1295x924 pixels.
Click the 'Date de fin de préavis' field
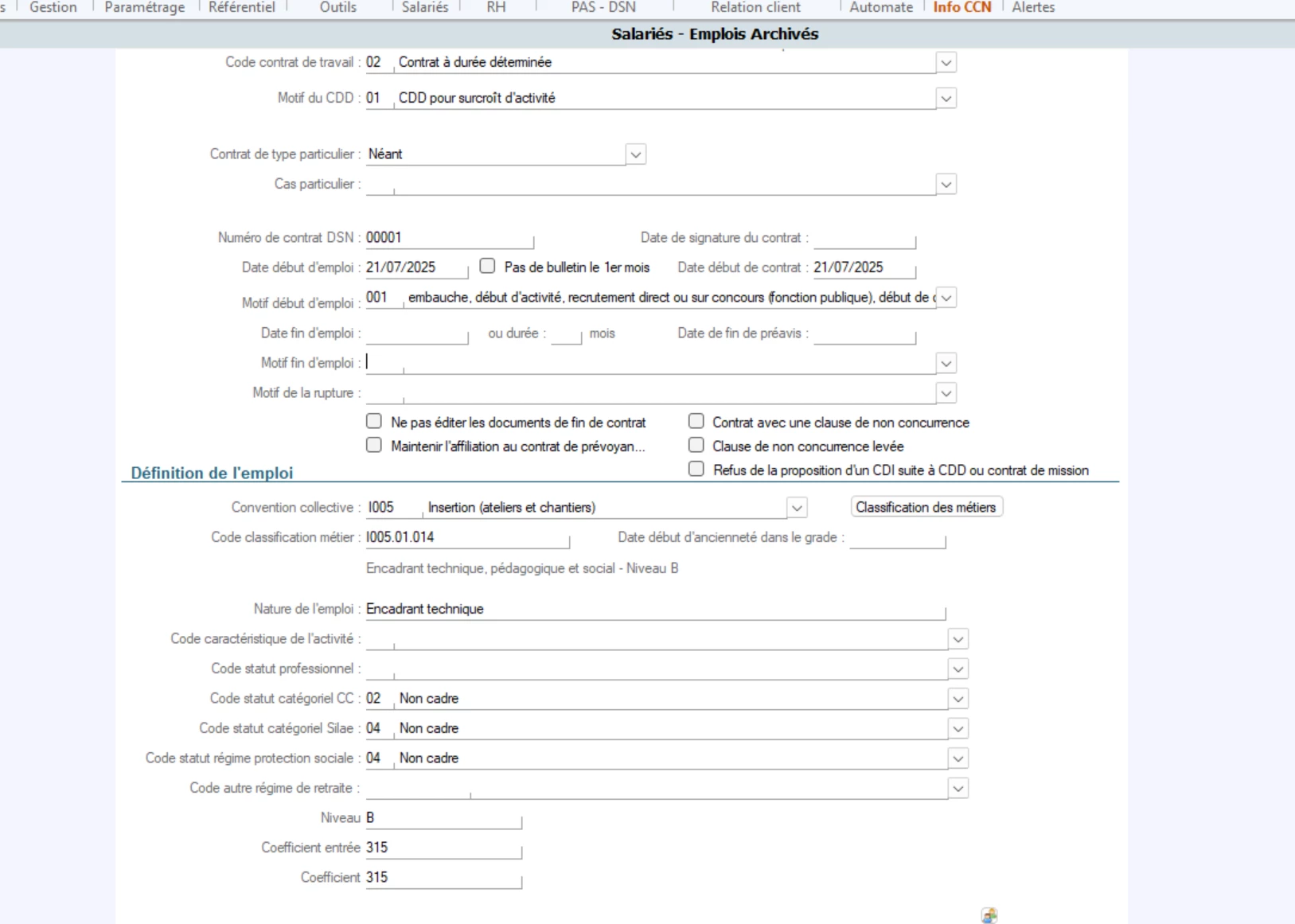pyautogui.click(x=864, y=333)
